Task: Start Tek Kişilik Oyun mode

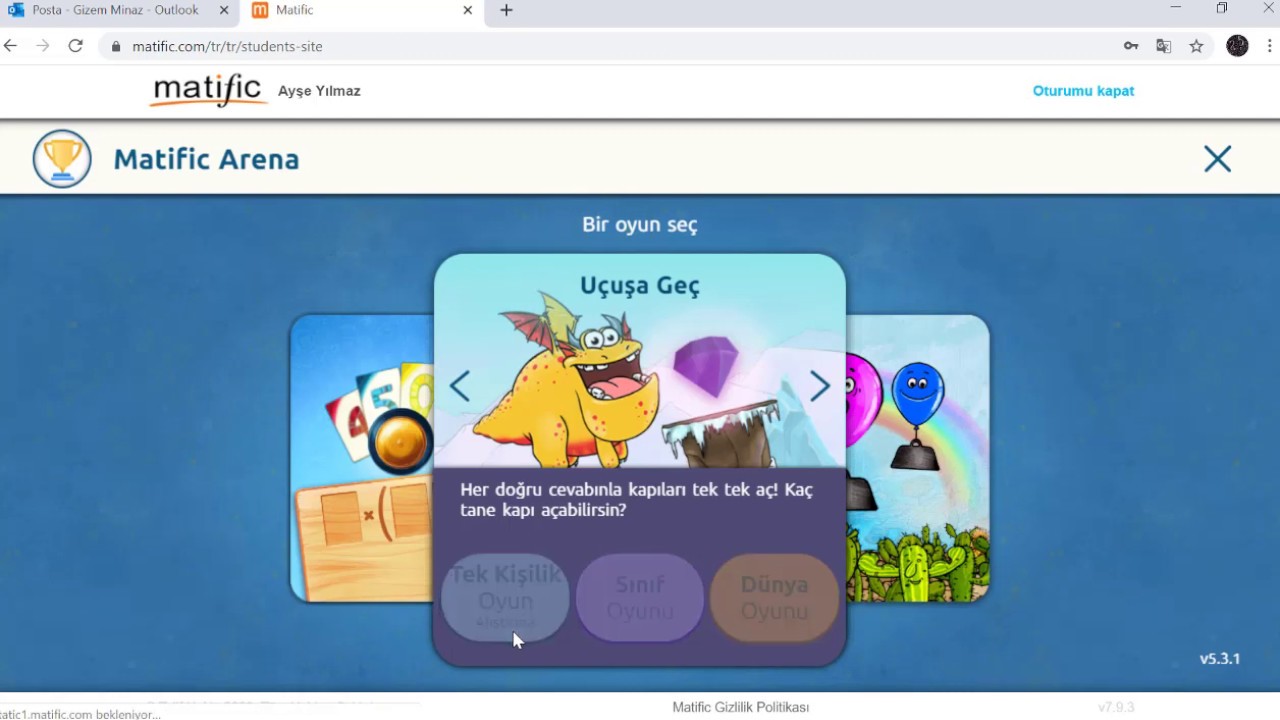Action: [x=505, y=598]
